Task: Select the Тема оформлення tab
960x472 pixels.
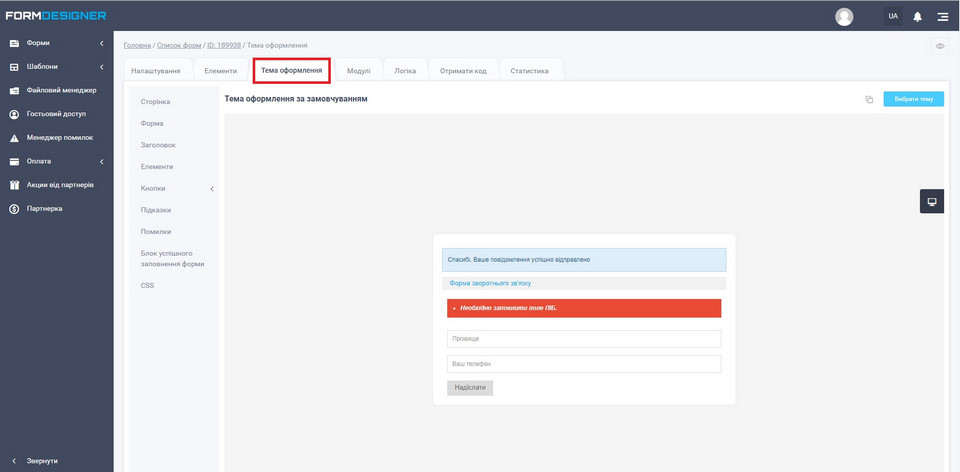Action: tap(292, 70)
